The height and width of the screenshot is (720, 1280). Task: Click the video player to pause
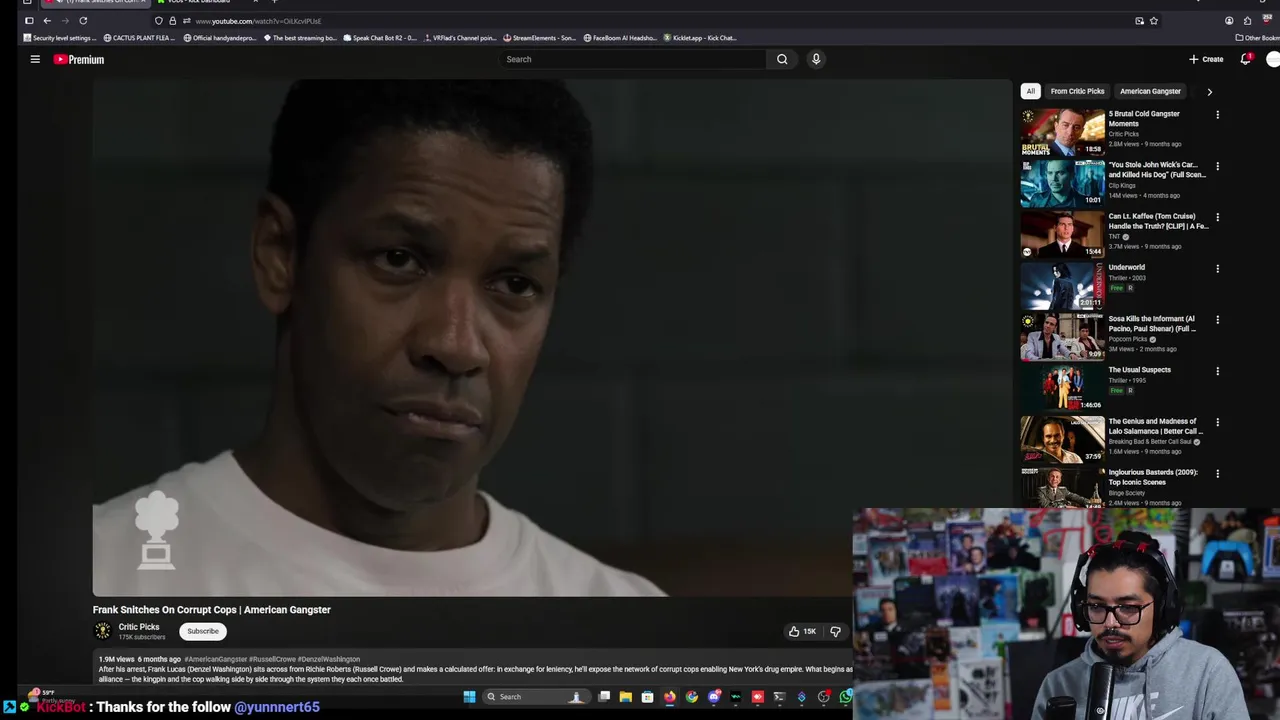point(552,338)
